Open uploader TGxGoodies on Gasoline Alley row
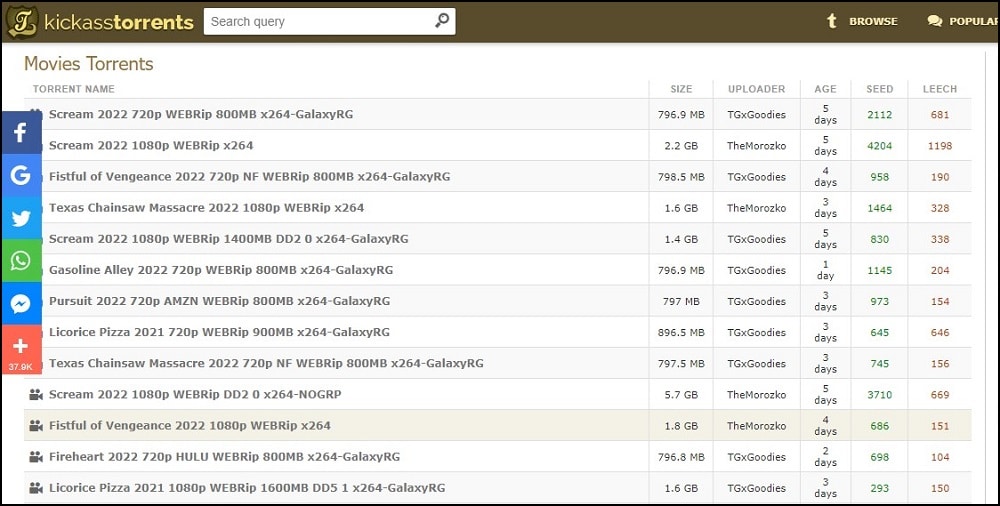The width and height of the screenshot is (1000, 506). click(x=756, y=271)
